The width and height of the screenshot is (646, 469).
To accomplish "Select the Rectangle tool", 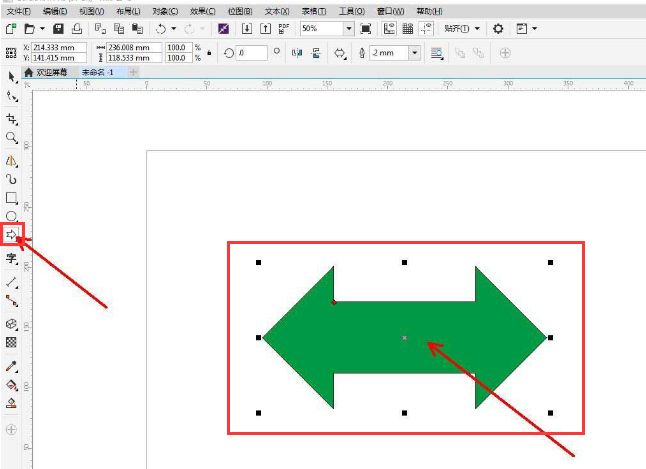I will click(11, 197).
